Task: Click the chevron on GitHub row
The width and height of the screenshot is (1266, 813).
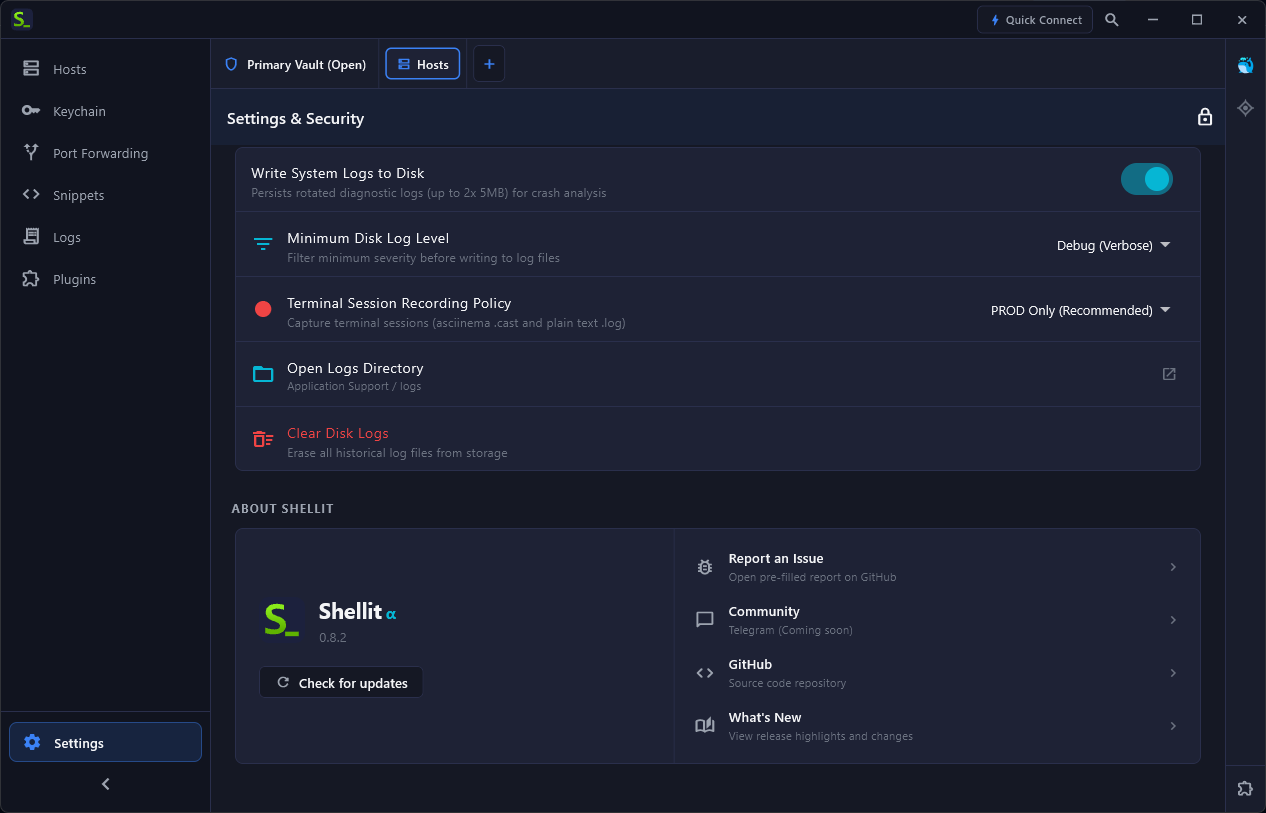Action: 1173,673
